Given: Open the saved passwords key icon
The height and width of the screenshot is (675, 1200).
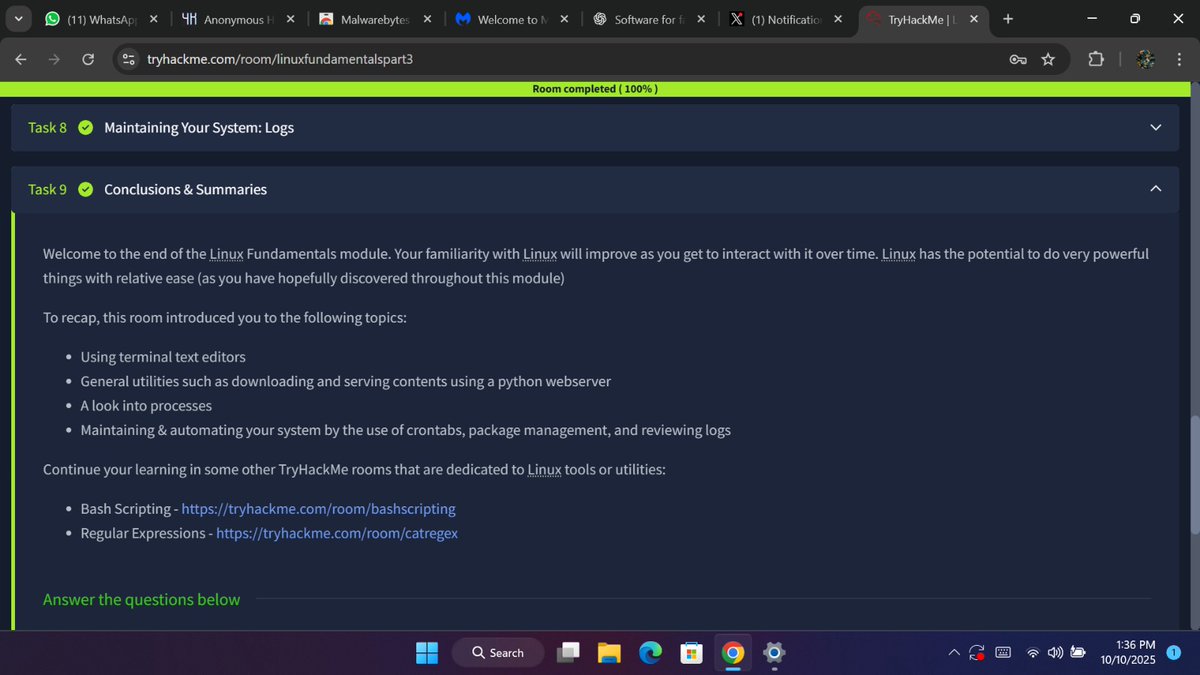Looking at the screenshot, I should (x=1018, y=59).
